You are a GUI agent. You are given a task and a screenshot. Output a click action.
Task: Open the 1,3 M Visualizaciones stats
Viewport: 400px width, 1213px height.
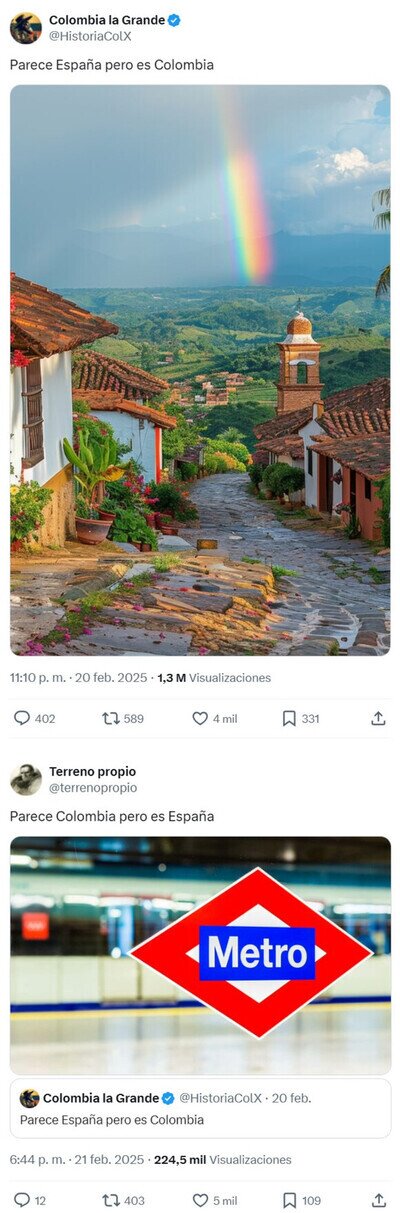pos(214,677)
